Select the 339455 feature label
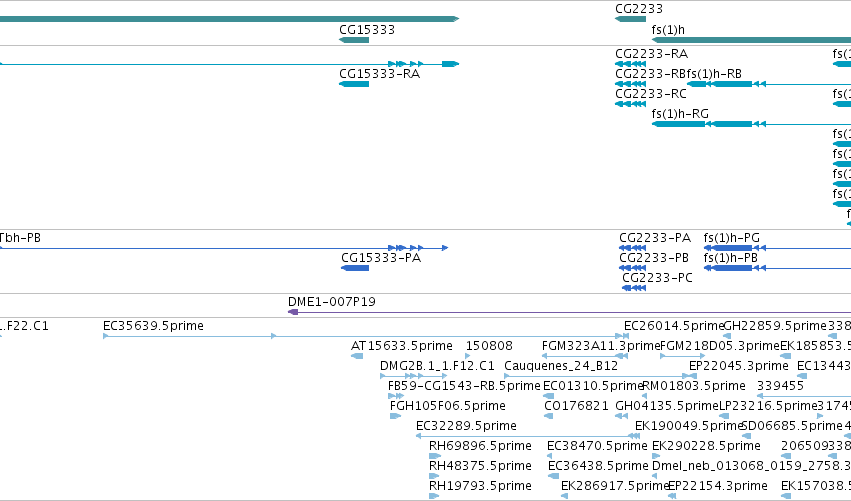 tap(780, 386)
